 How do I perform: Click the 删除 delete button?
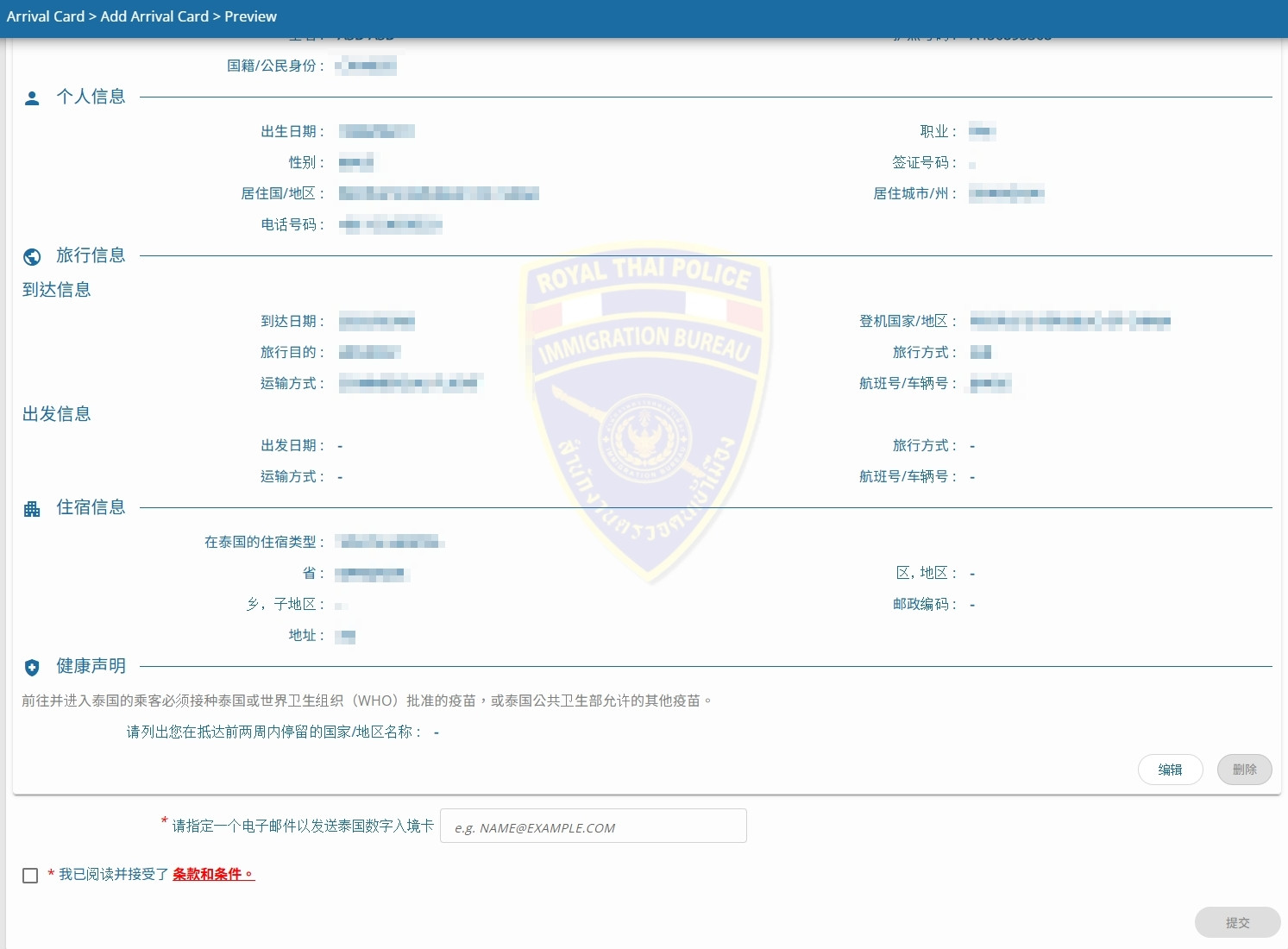tap(1244, 770)
